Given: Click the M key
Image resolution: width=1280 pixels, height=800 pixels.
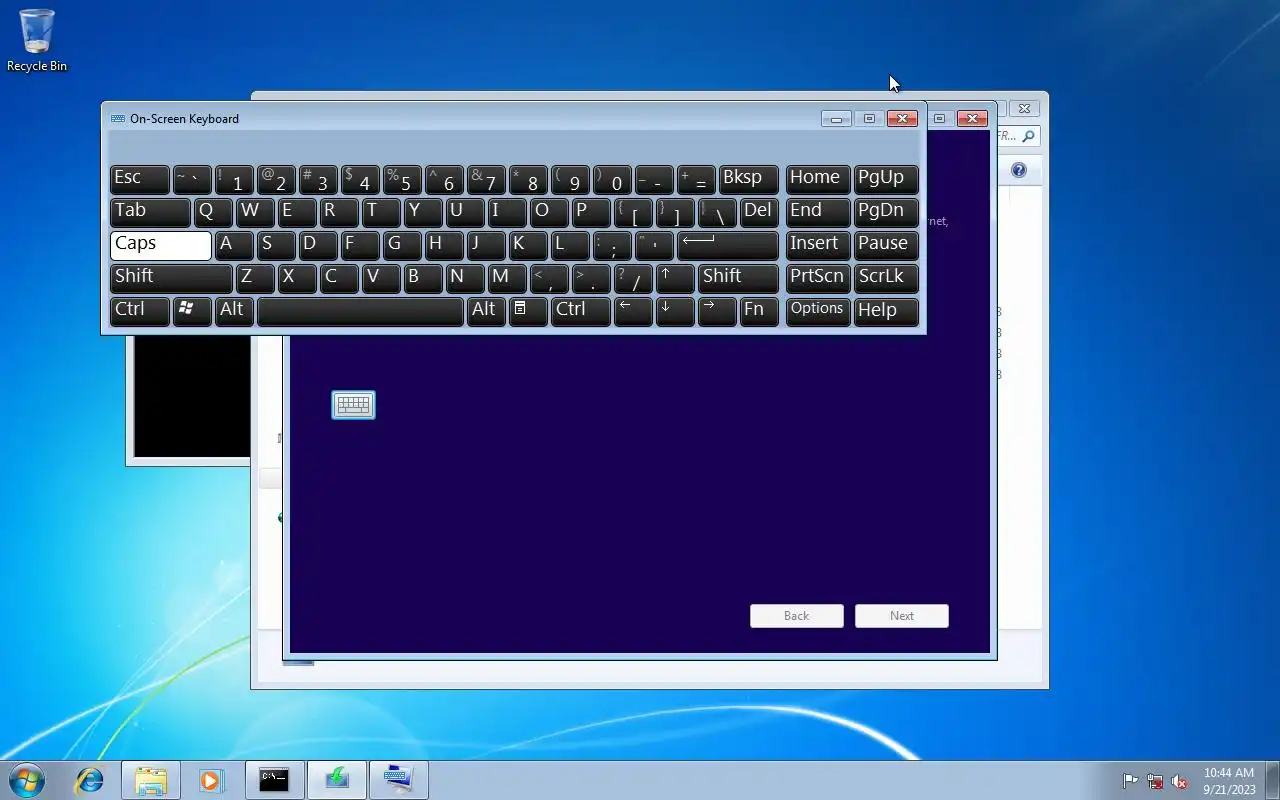Looking at the screenshot, I should pyautogui.click(x=507, y=278).
